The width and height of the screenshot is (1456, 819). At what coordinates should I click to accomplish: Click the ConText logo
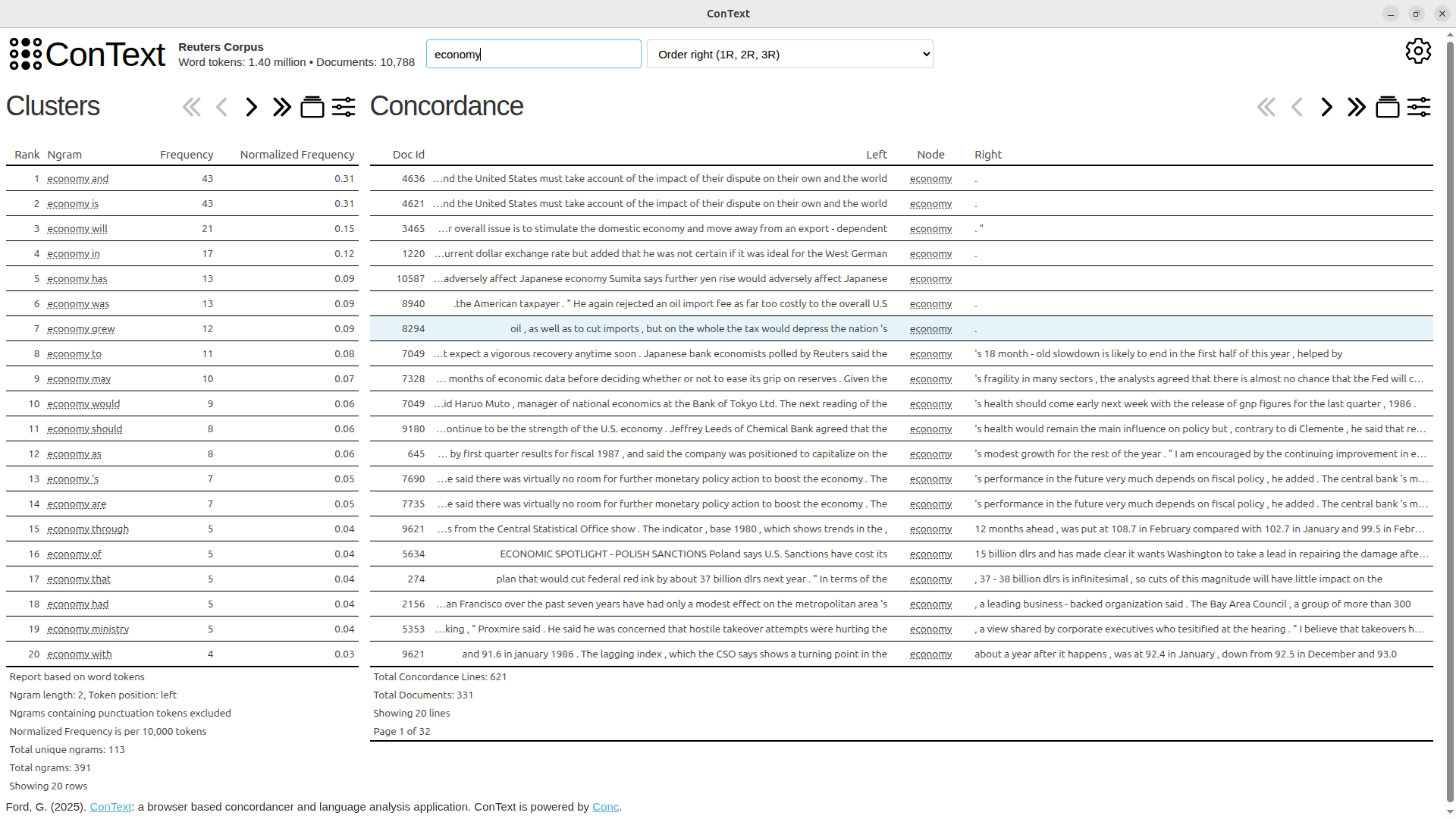click(x=86, y=54)
